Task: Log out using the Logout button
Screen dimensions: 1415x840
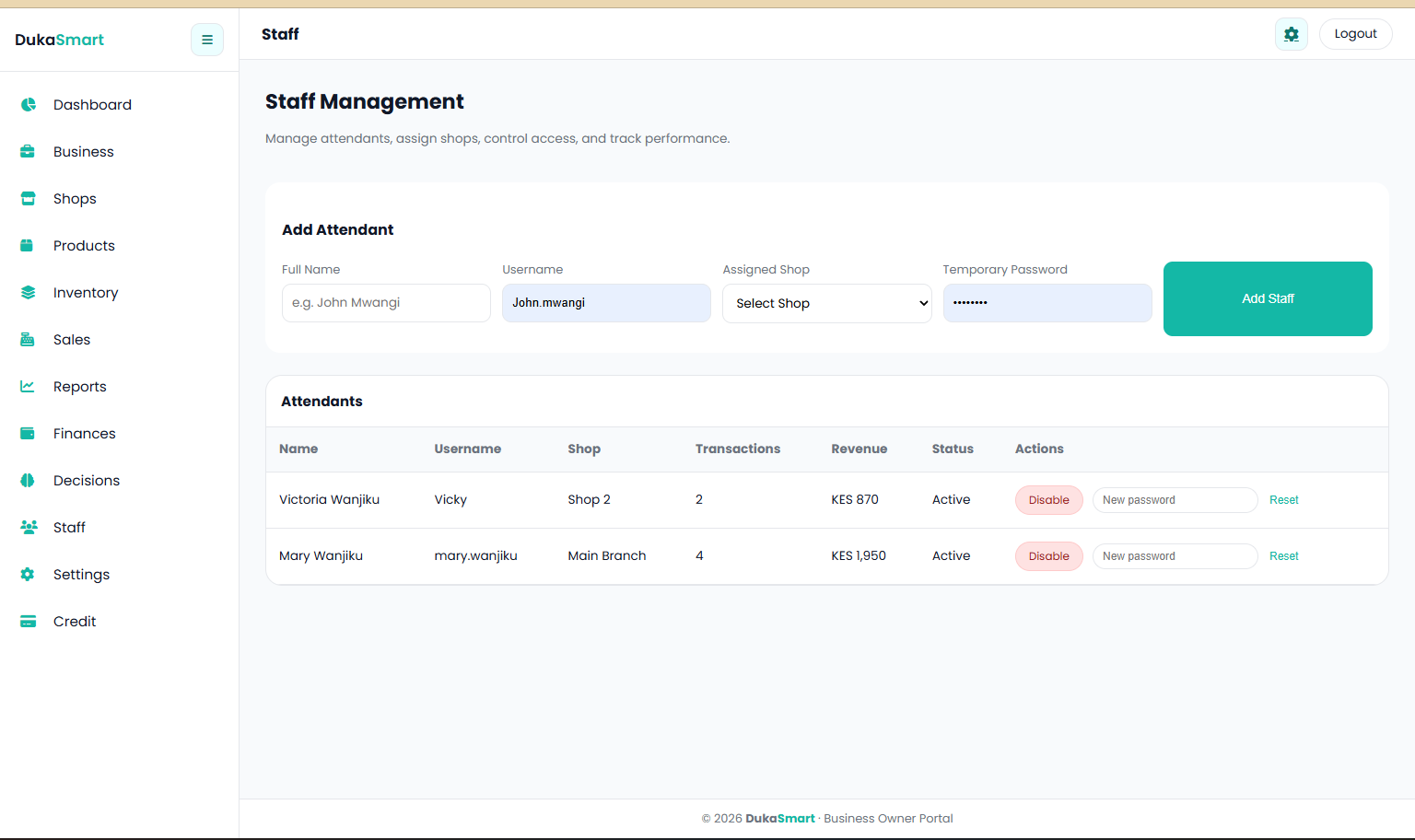Action: (1355, 34)
